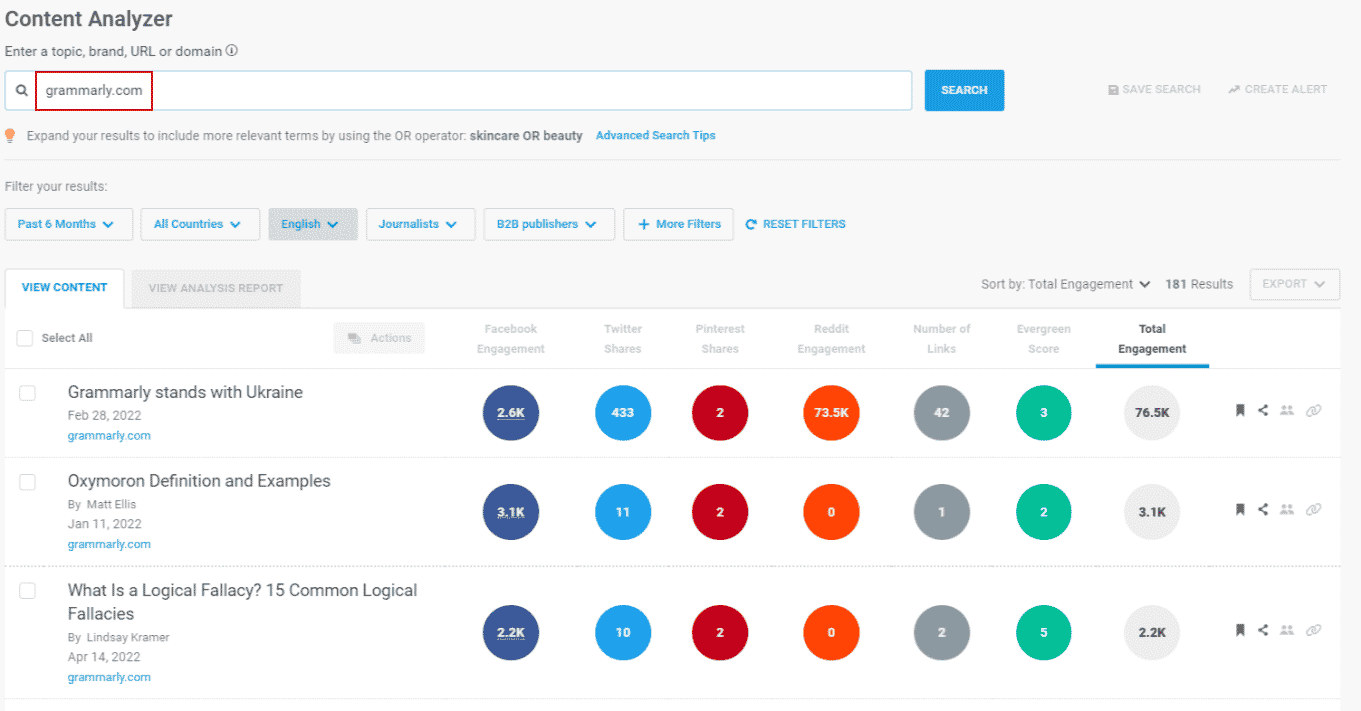The width and height of the screenshot is (1361, 711).
Task: Switch to the View Content tab
Action: (x=65, y=288)
